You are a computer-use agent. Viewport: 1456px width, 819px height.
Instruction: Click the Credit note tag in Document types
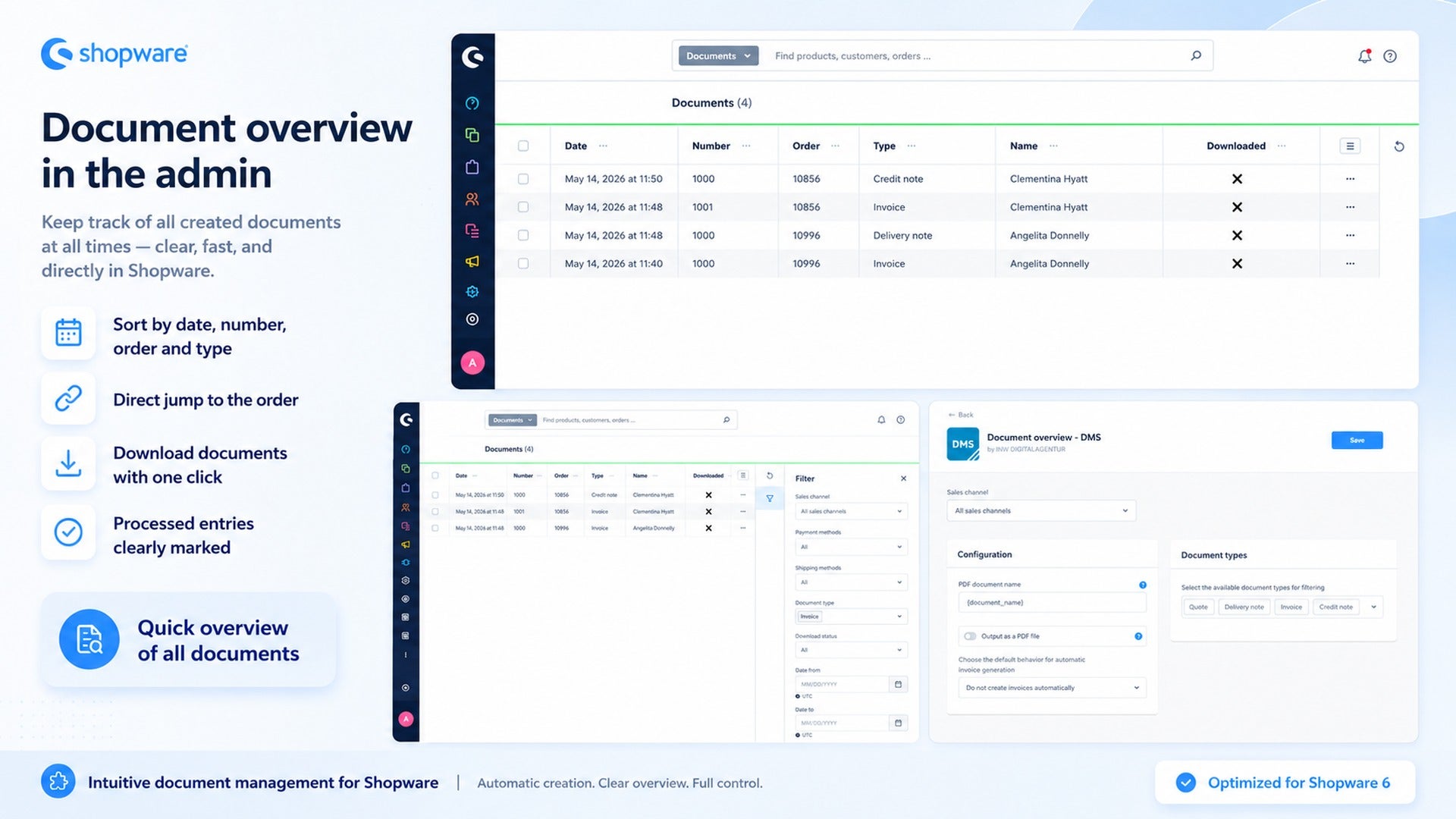1335,607
